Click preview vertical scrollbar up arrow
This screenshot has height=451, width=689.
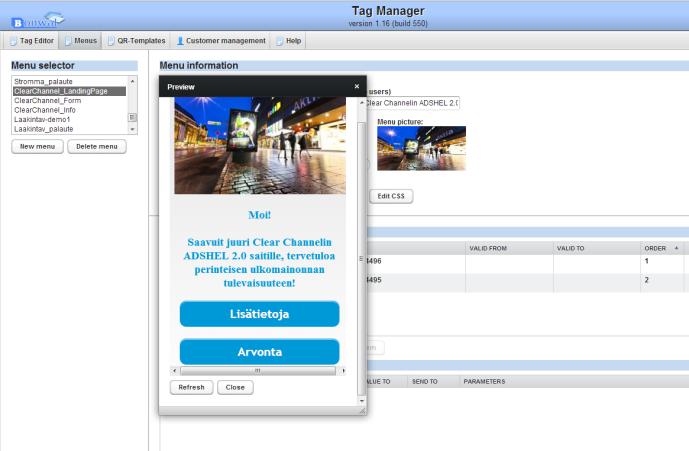(x=362, y=102)
